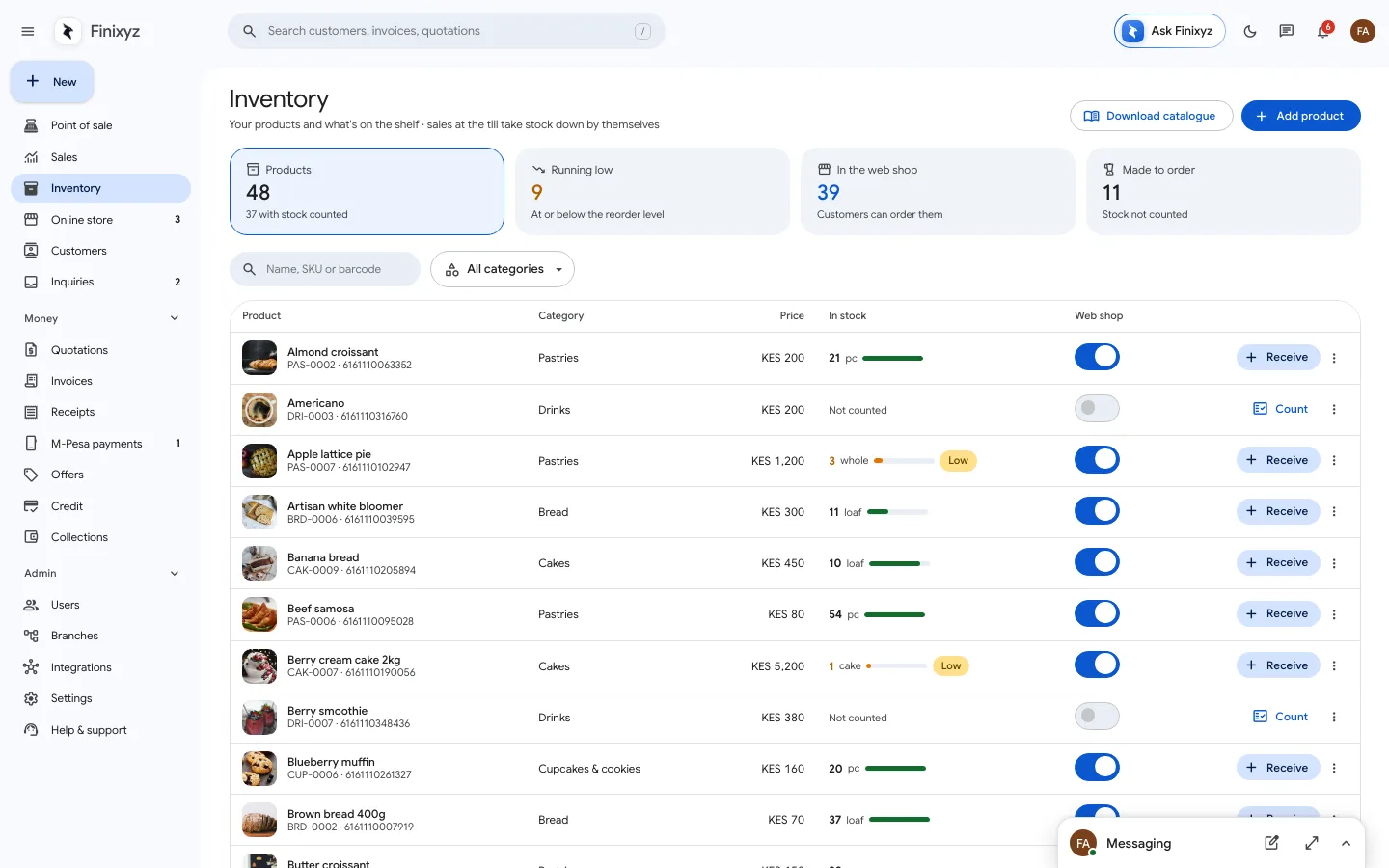
Task: Open the All categories dropdown
Action: (503, 269)
